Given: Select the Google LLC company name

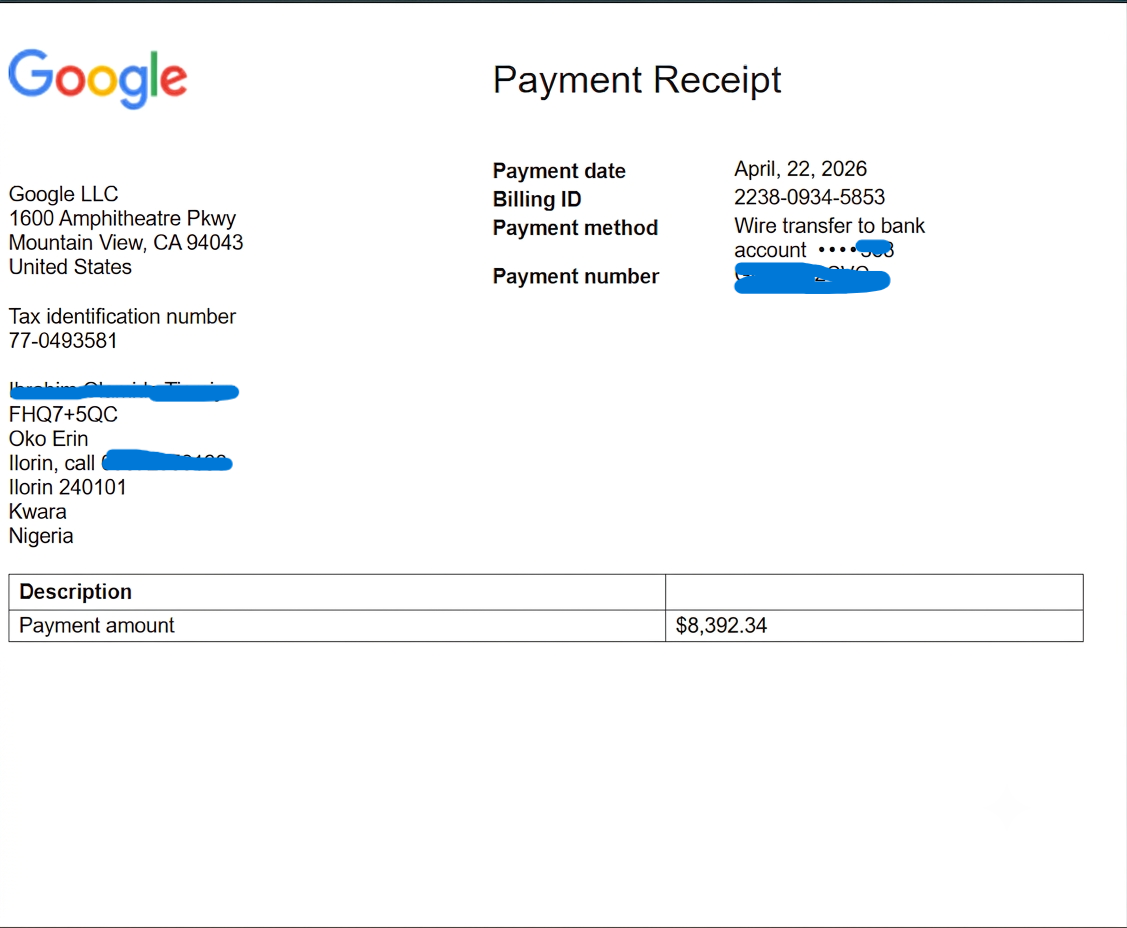Looking at the screenshot, I should click(x=63, y=194).
